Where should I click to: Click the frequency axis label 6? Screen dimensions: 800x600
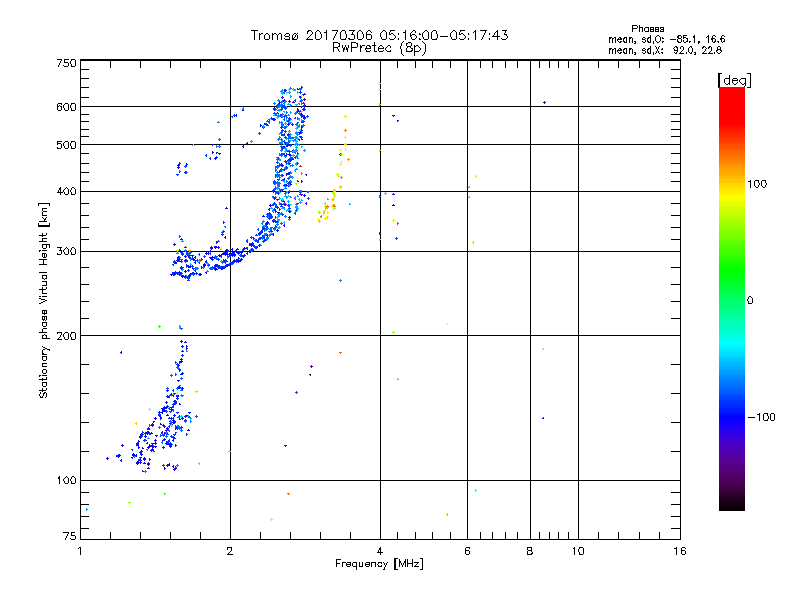pos(467,551)
